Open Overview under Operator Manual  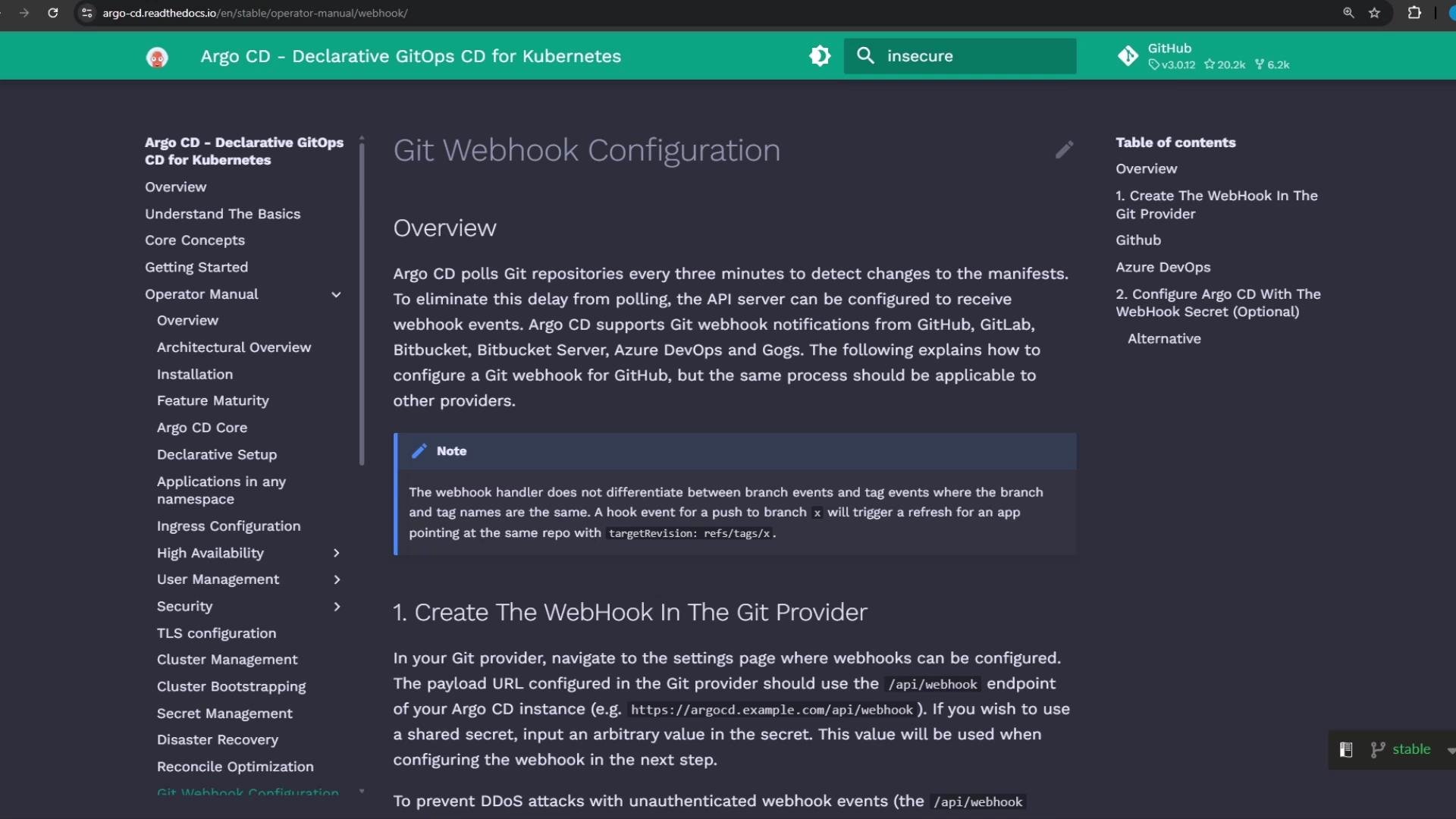click(187, 320)
